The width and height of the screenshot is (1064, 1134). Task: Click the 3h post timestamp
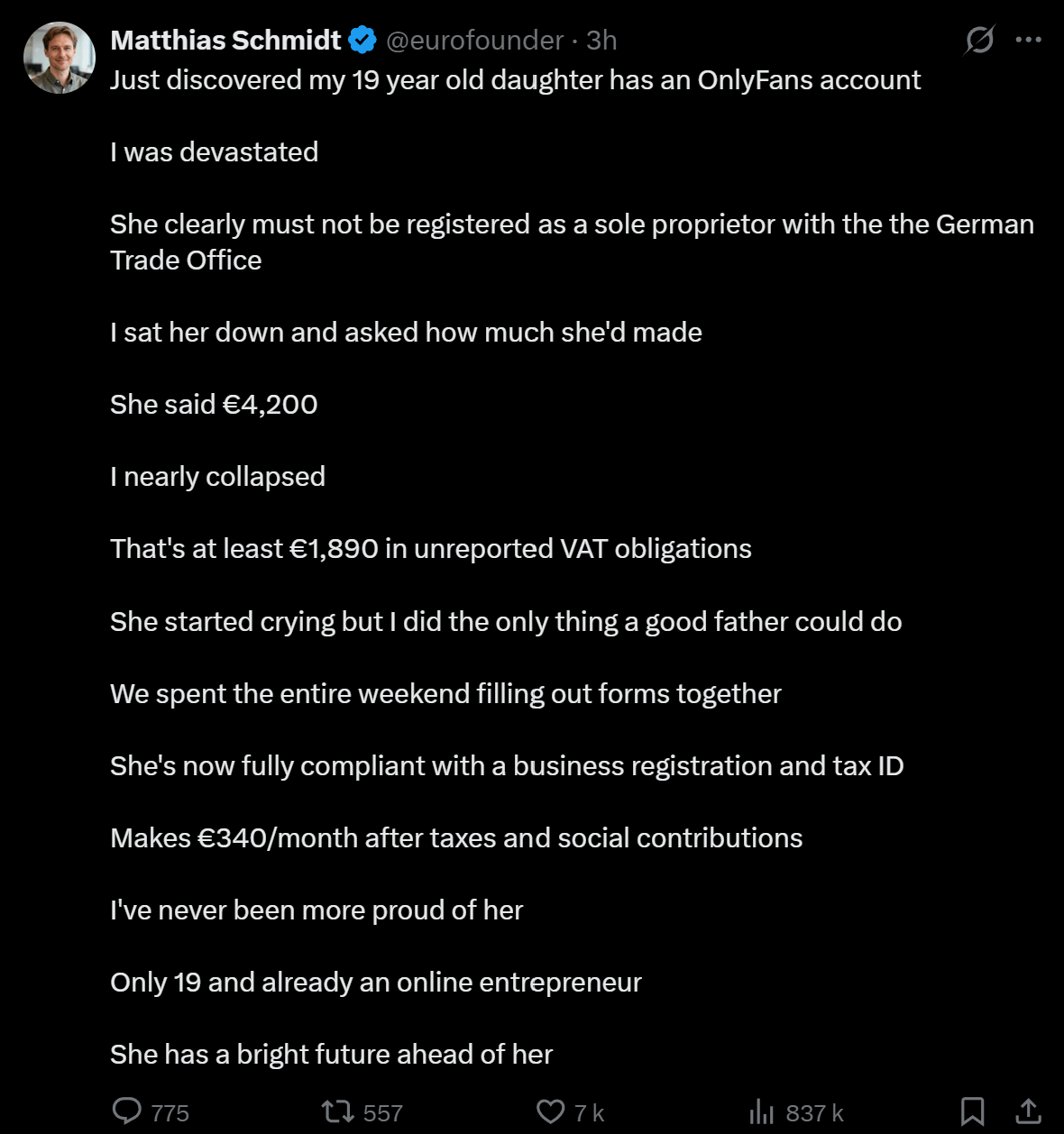pyautogui.click(x=601, y=40)
